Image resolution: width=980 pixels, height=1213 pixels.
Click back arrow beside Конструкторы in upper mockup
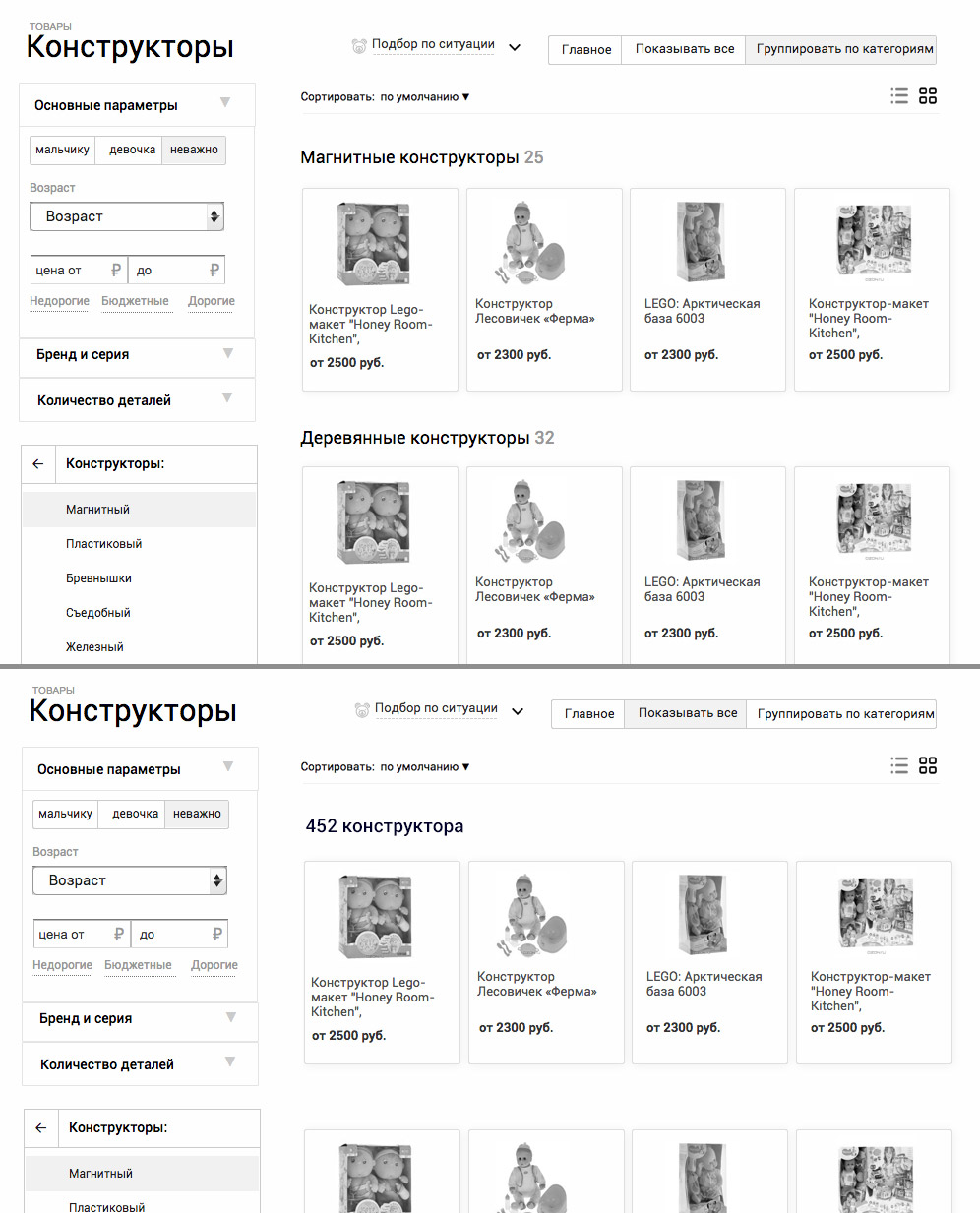pos(38,463)
